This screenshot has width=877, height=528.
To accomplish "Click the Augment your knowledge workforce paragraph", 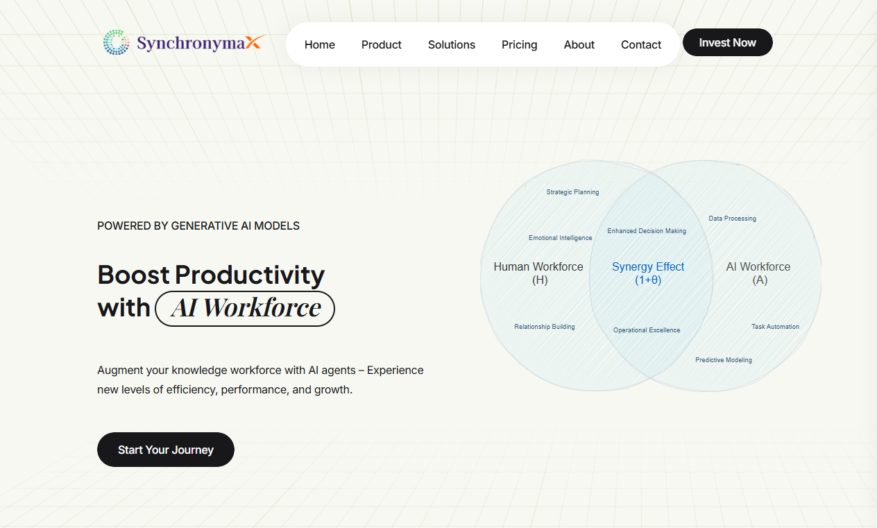I will [x=260, y=380].
